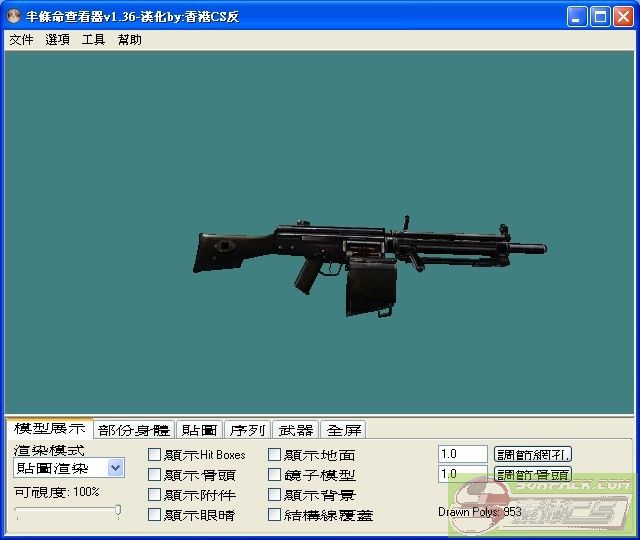This screenshot has height=540, width=640.
Task: Switch to the 序列 tab
Action: [247, 430]
